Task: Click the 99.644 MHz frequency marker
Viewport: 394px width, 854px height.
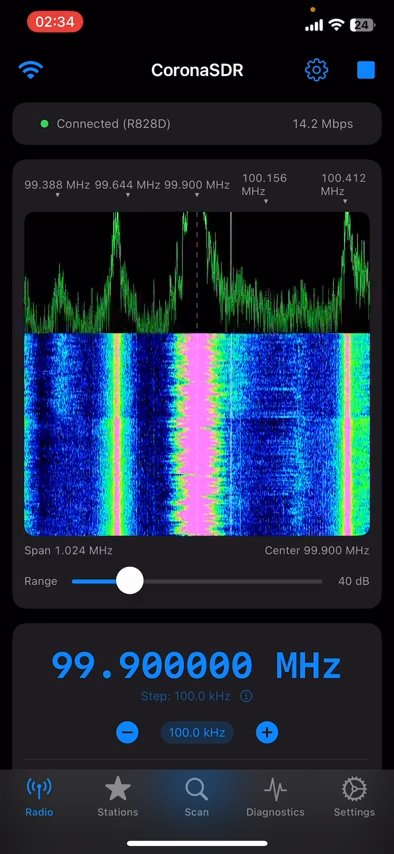Action: coord(128,185)
